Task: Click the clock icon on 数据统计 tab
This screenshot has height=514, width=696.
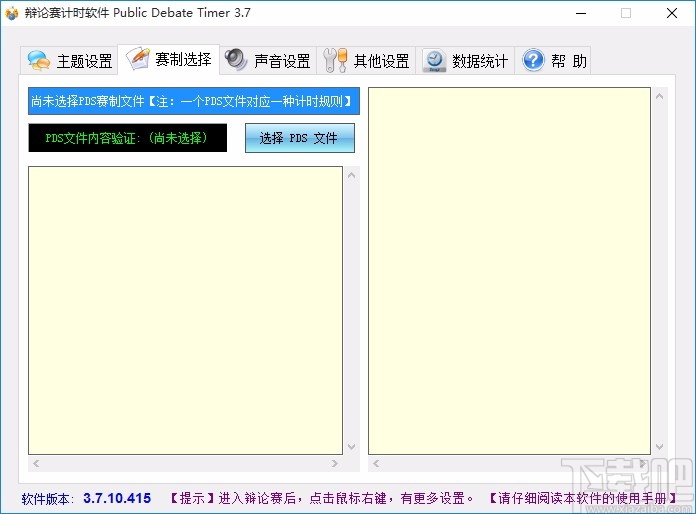Action: click(x=435, y=61)
